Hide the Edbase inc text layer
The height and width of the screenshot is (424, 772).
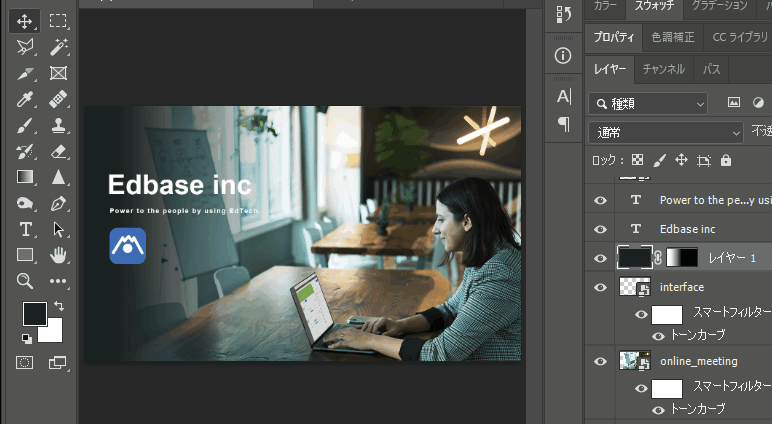point(600,229)
